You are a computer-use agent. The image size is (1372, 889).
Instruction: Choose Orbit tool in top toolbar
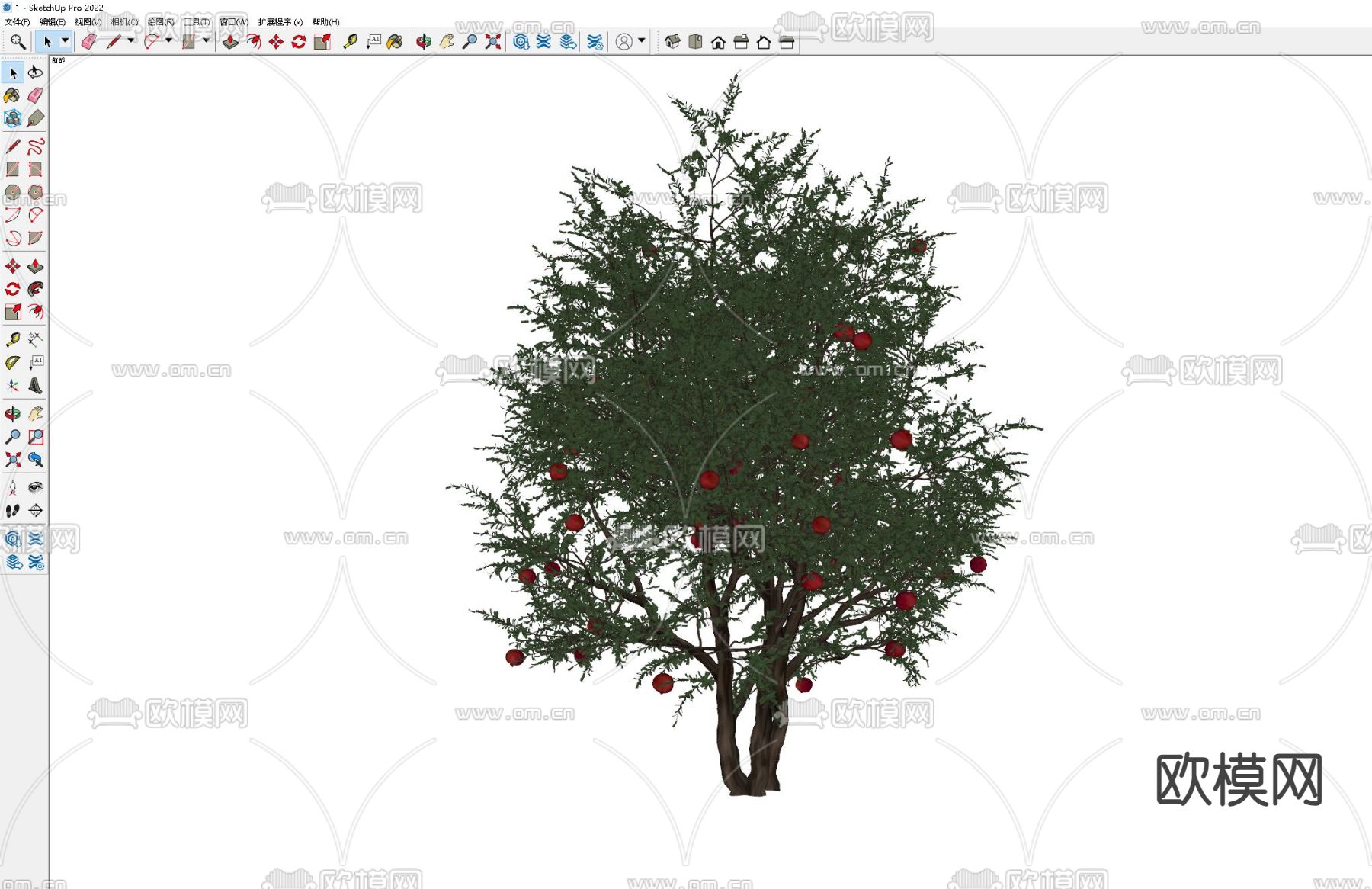pos(424,42)
